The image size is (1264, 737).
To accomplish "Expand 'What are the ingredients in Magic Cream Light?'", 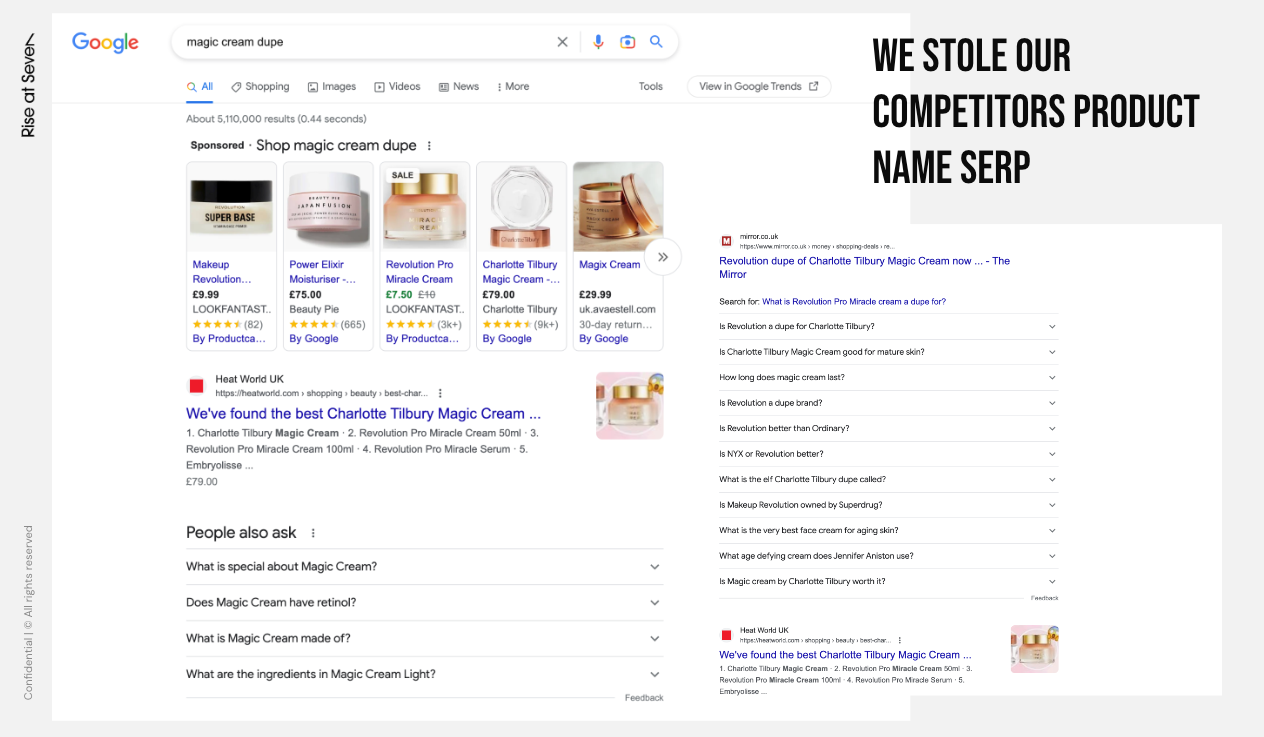I will click(x=424, y=675).
